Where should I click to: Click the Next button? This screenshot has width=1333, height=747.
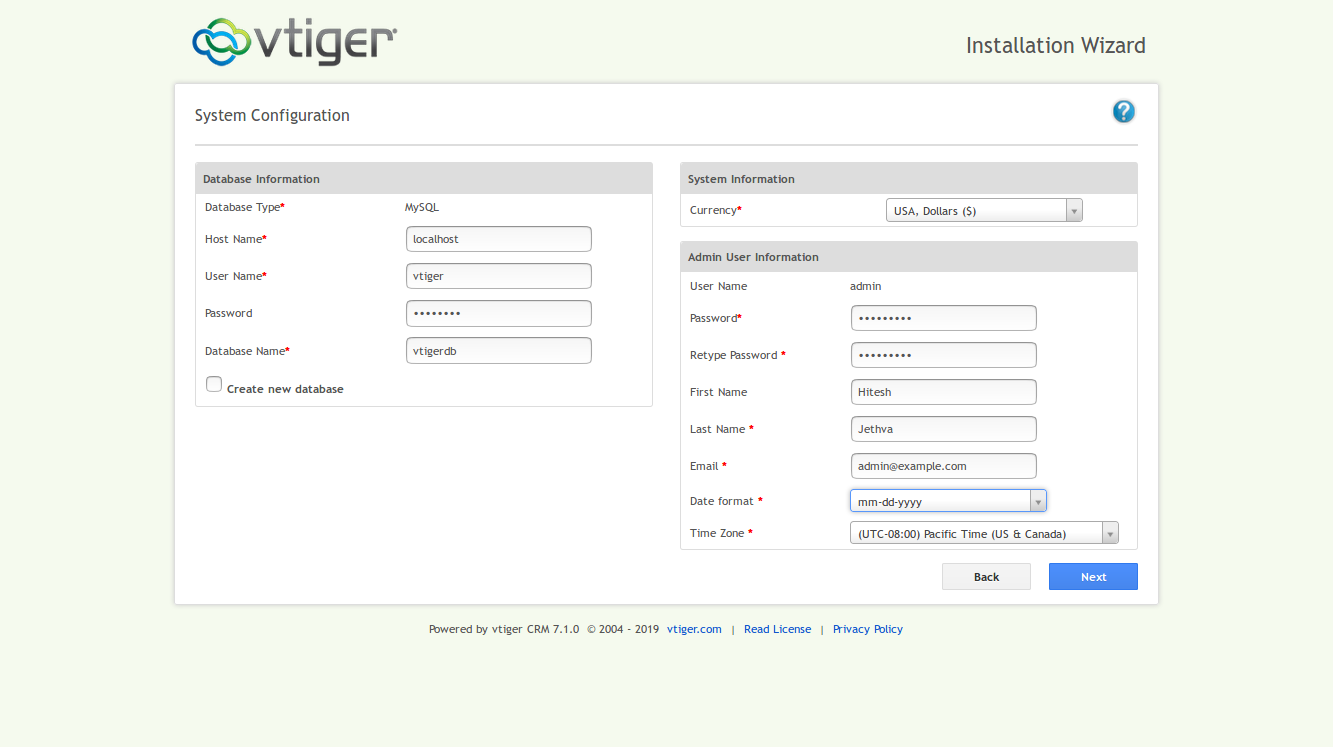click(x=1093, y=577)
